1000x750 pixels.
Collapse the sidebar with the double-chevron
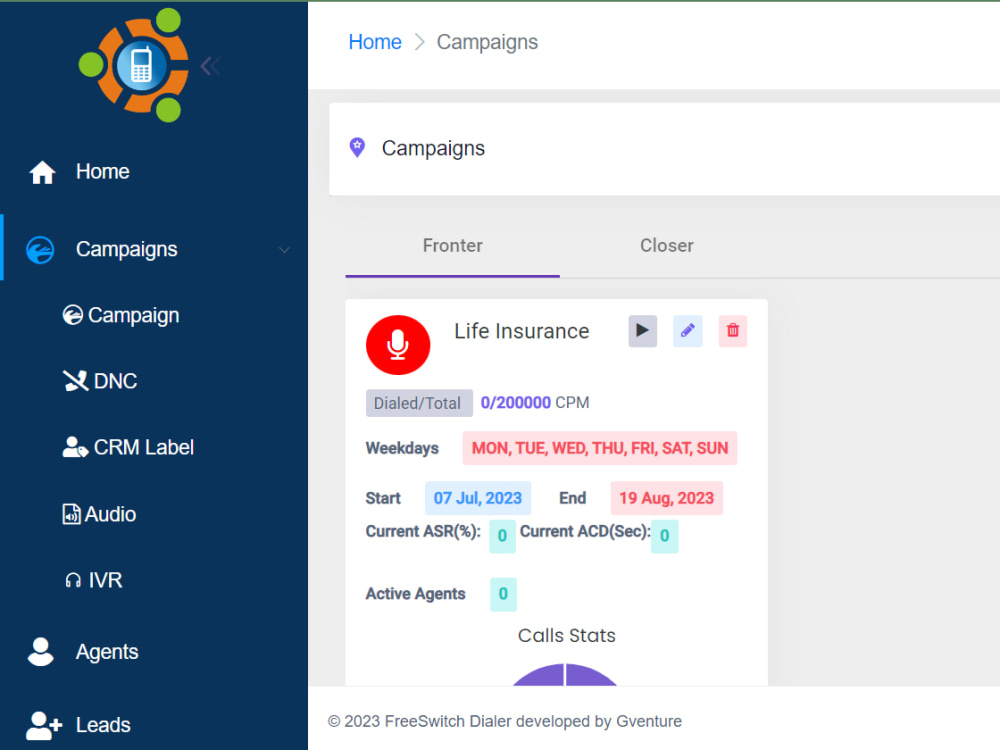(210, 65)
